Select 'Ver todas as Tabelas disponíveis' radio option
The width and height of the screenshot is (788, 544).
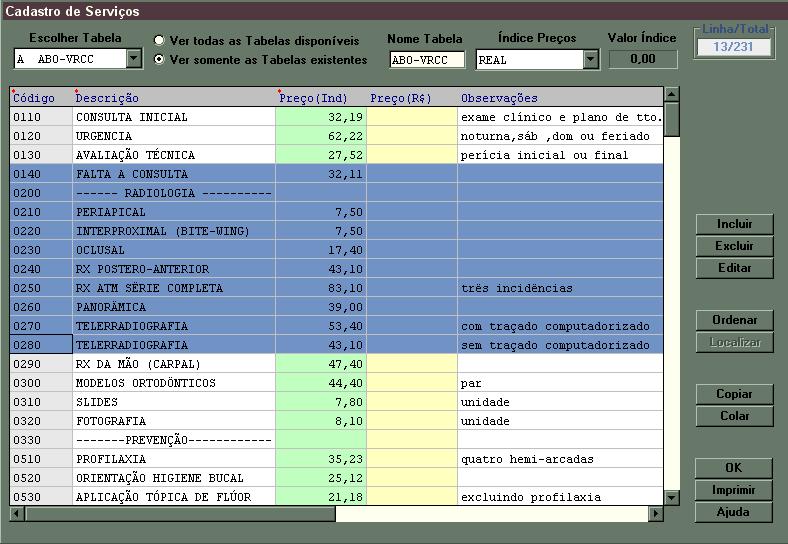point(159,40)
